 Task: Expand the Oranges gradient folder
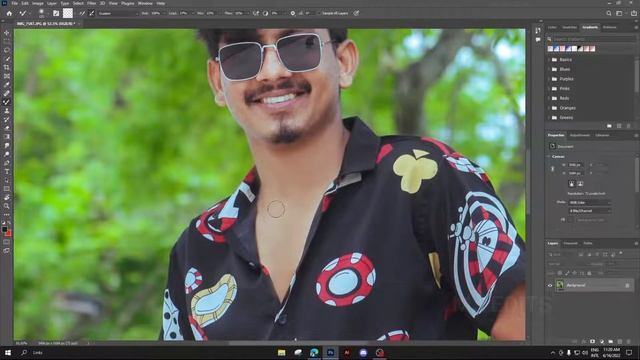tap(548, 108)
